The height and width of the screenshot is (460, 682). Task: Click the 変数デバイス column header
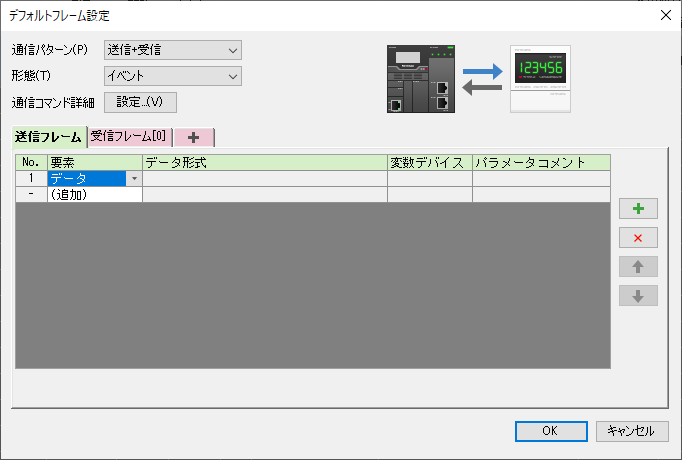(x=430, y=162)
